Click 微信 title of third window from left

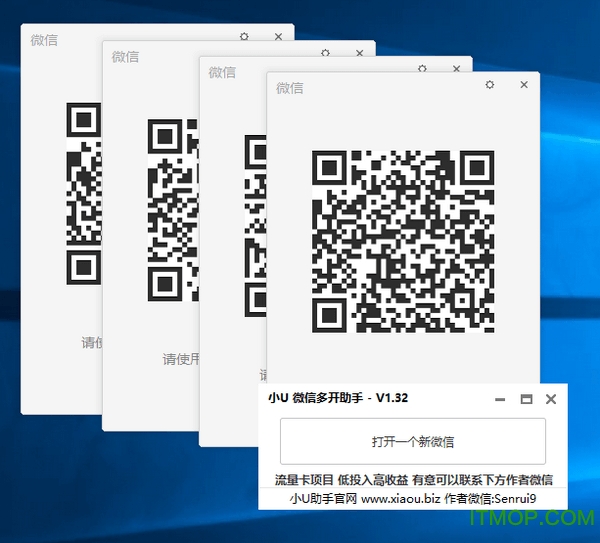(222, 72)
